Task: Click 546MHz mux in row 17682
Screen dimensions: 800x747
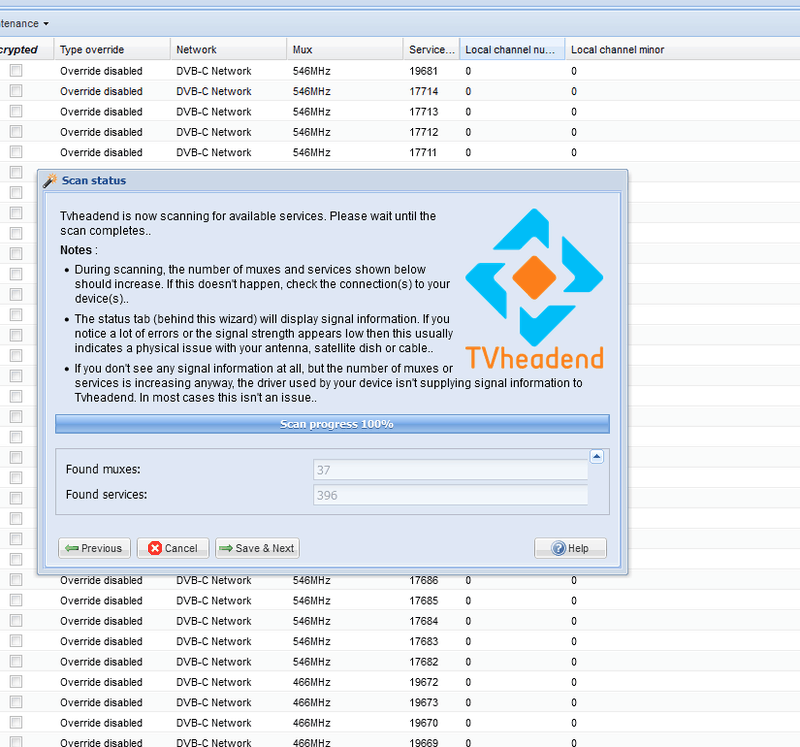Action: click(x=312, y=662)
